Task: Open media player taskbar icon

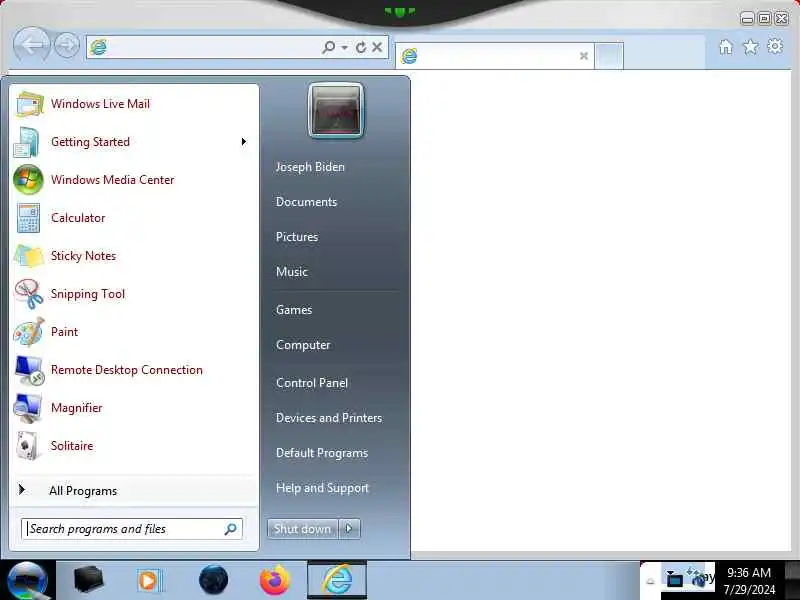Action: (150, 580)
